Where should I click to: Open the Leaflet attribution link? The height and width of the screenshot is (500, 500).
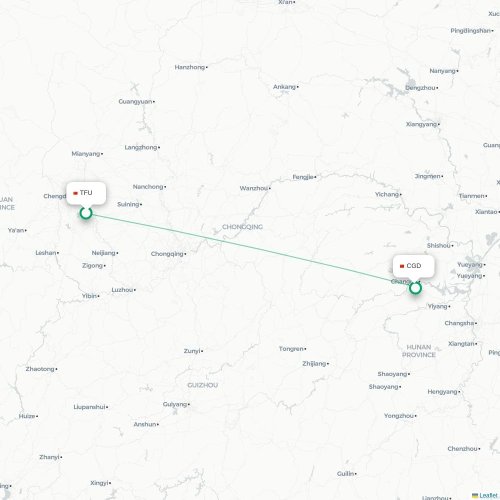click(x=488, y=495)
